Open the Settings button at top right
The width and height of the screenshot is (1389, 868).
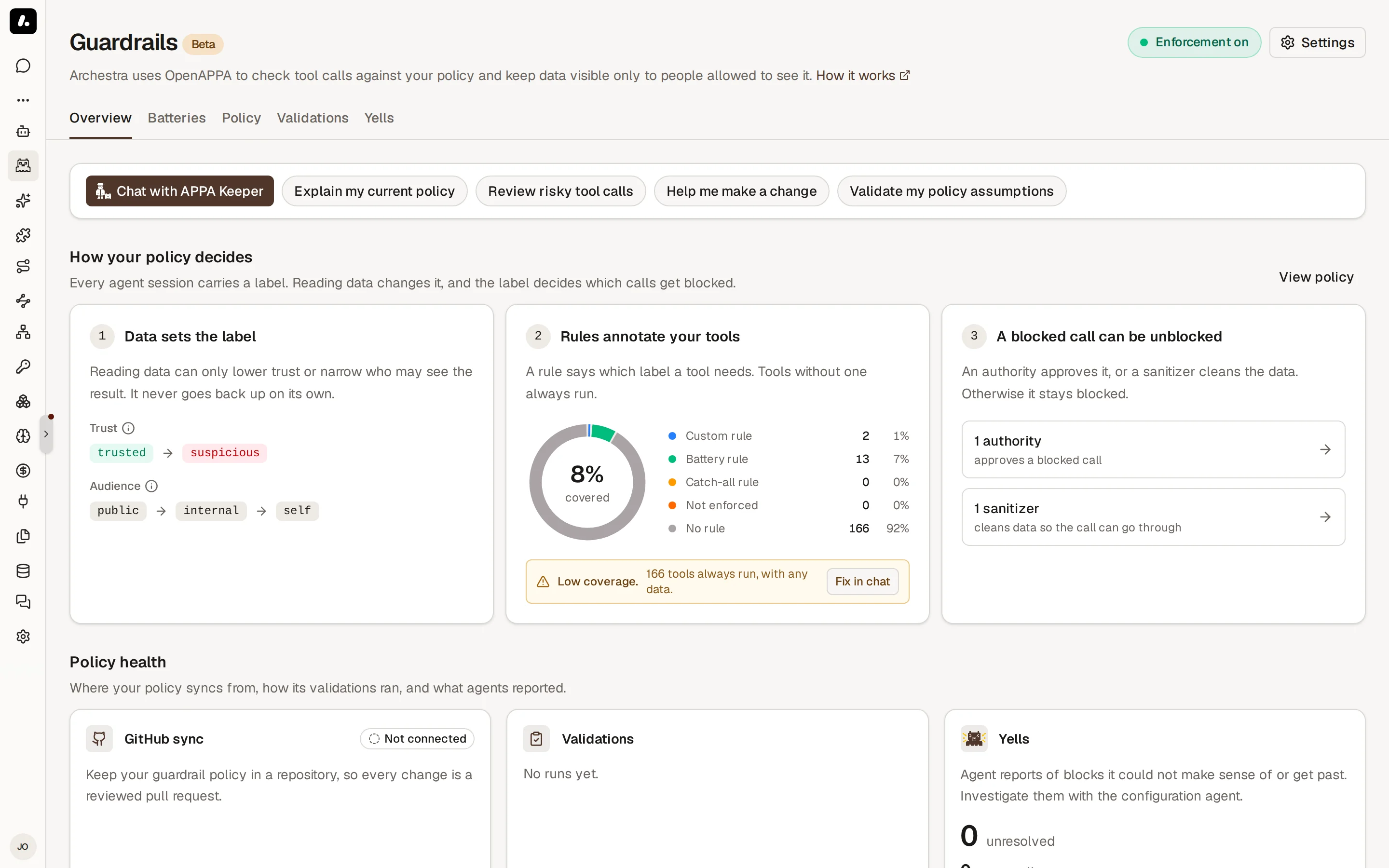[1317, 42]
